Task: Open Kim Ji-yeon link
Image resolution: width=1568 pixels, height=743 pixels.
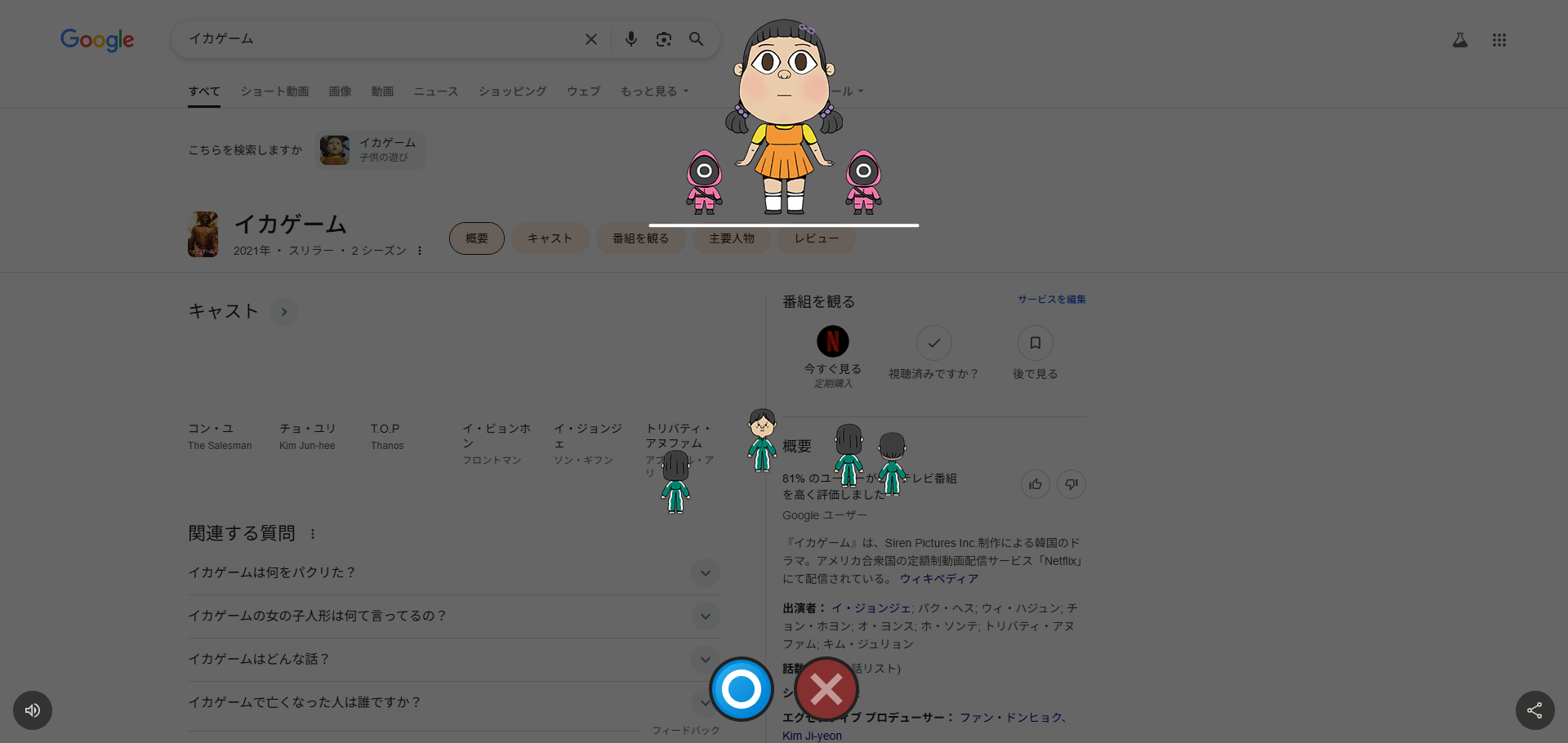Action: pyautogui.click(x=812, y=736)
